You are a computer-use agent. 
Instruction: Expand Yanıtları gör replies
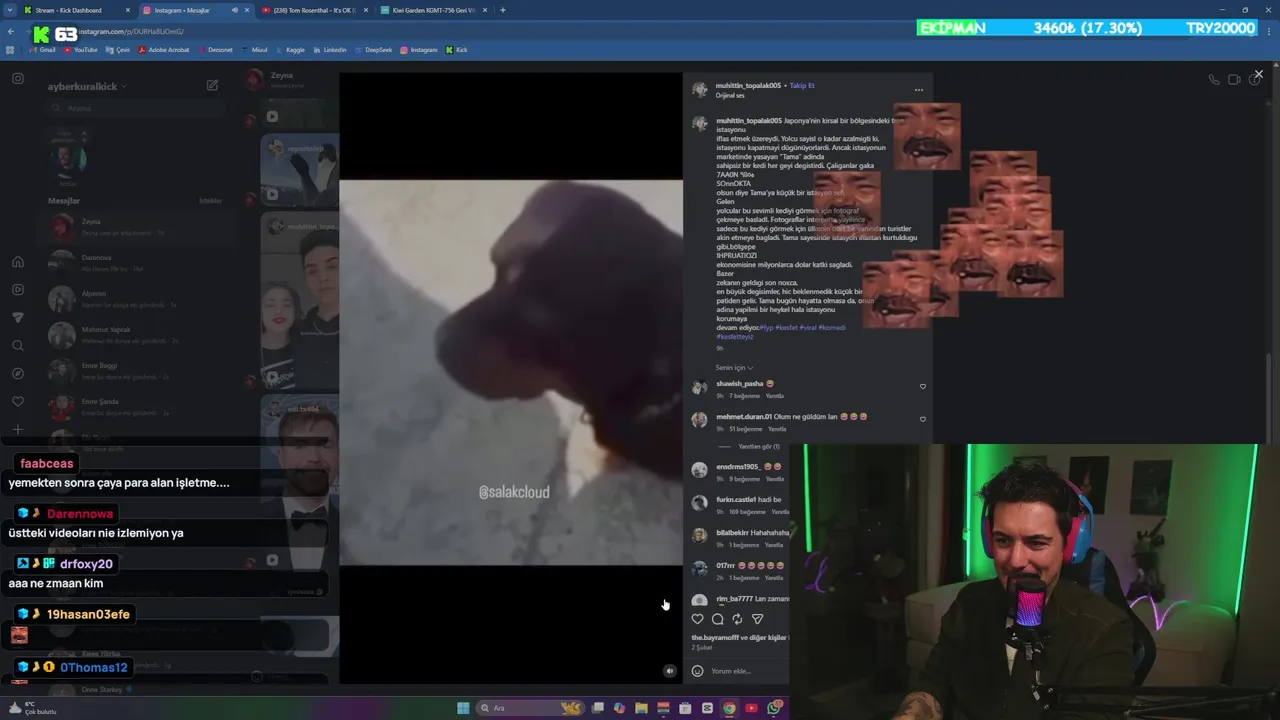[758, 447]
